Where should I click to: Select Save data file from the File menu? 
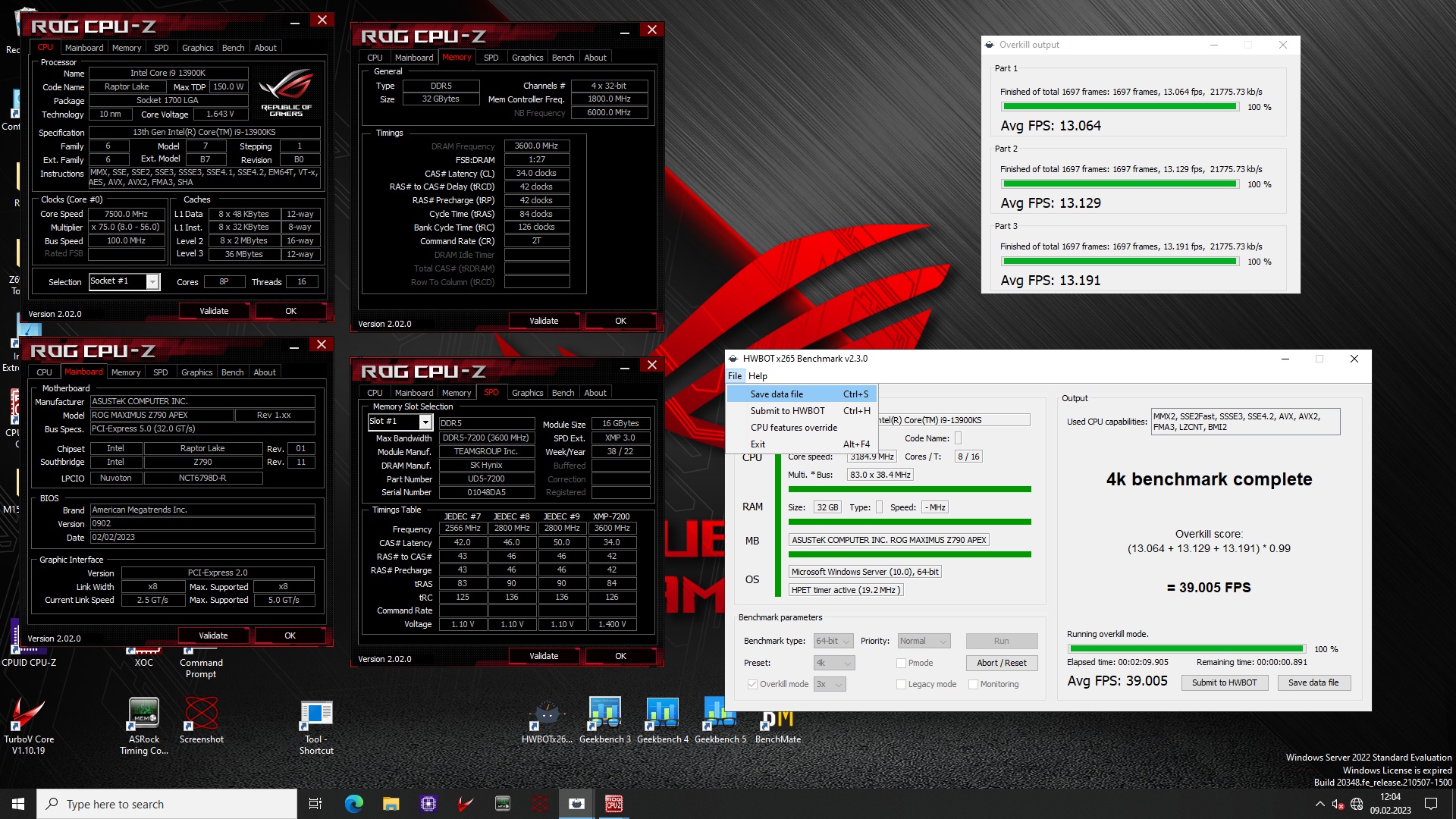pyautogui.click(x=802, y=394)
